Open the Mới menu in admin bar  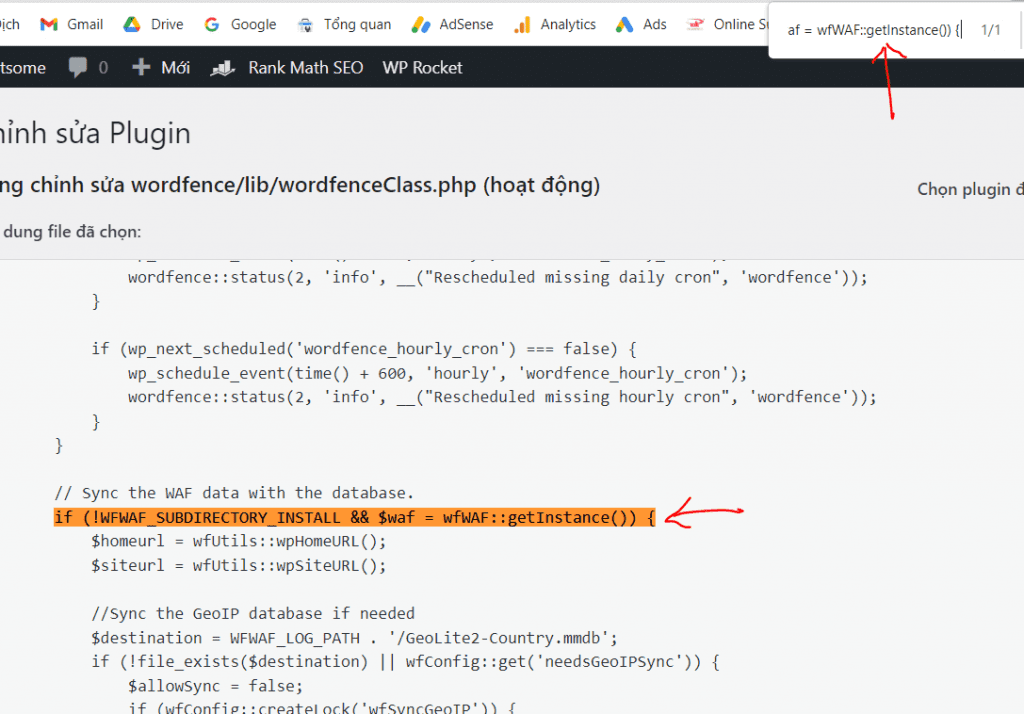[x=176, y=67]
